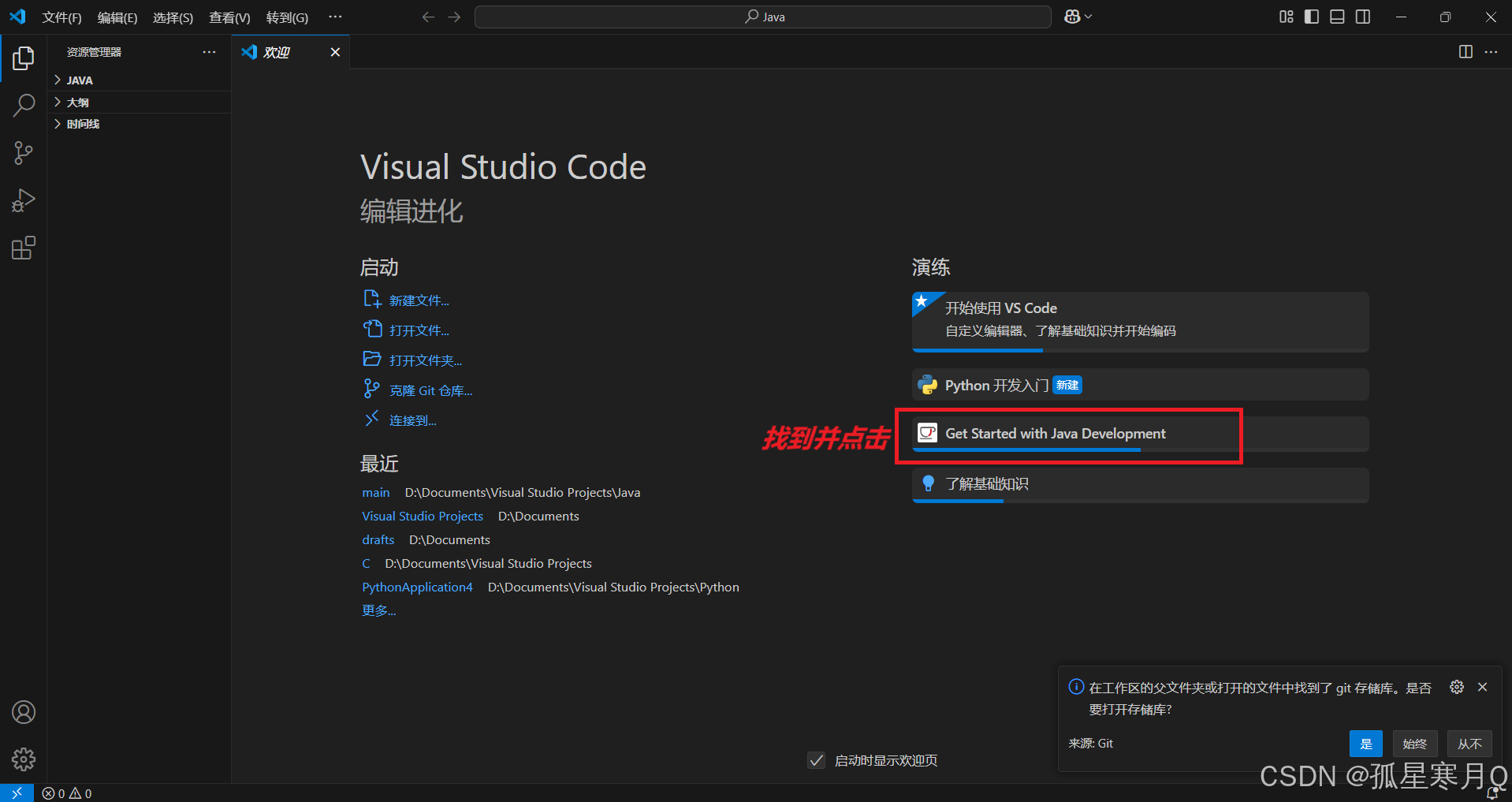Open editor More Actions ellipsis

click(1491, 52)
